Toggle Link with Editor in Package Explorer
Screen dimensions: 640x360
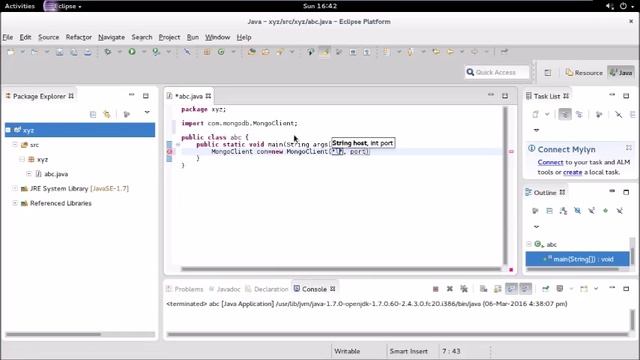[107, 114]
